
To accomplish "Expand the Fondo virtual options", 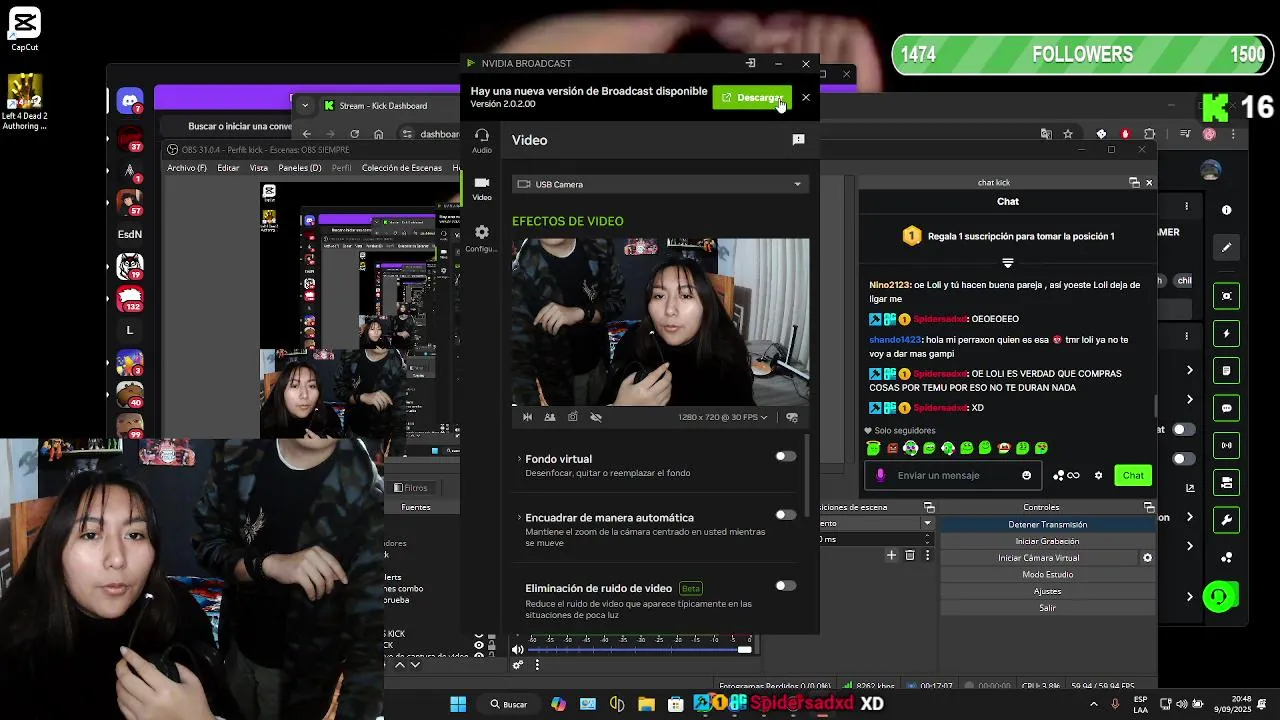I will click(519, 459).
